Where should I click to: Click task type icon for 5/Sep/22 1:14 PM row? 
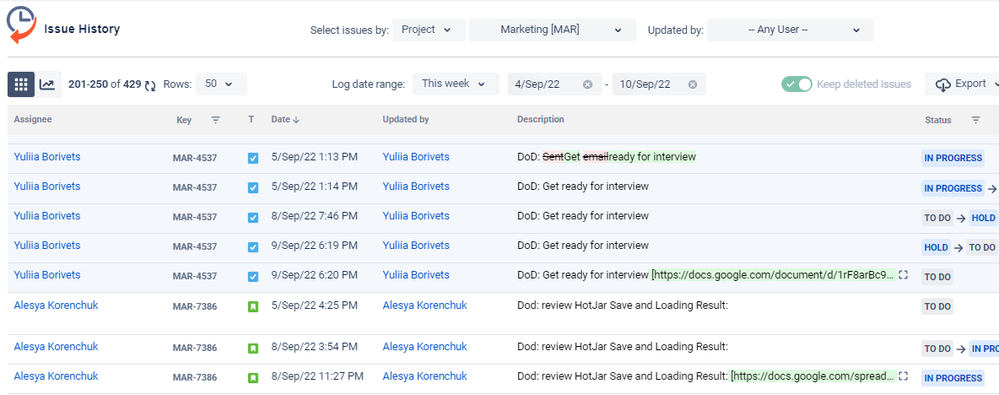(x=253, y=188)
